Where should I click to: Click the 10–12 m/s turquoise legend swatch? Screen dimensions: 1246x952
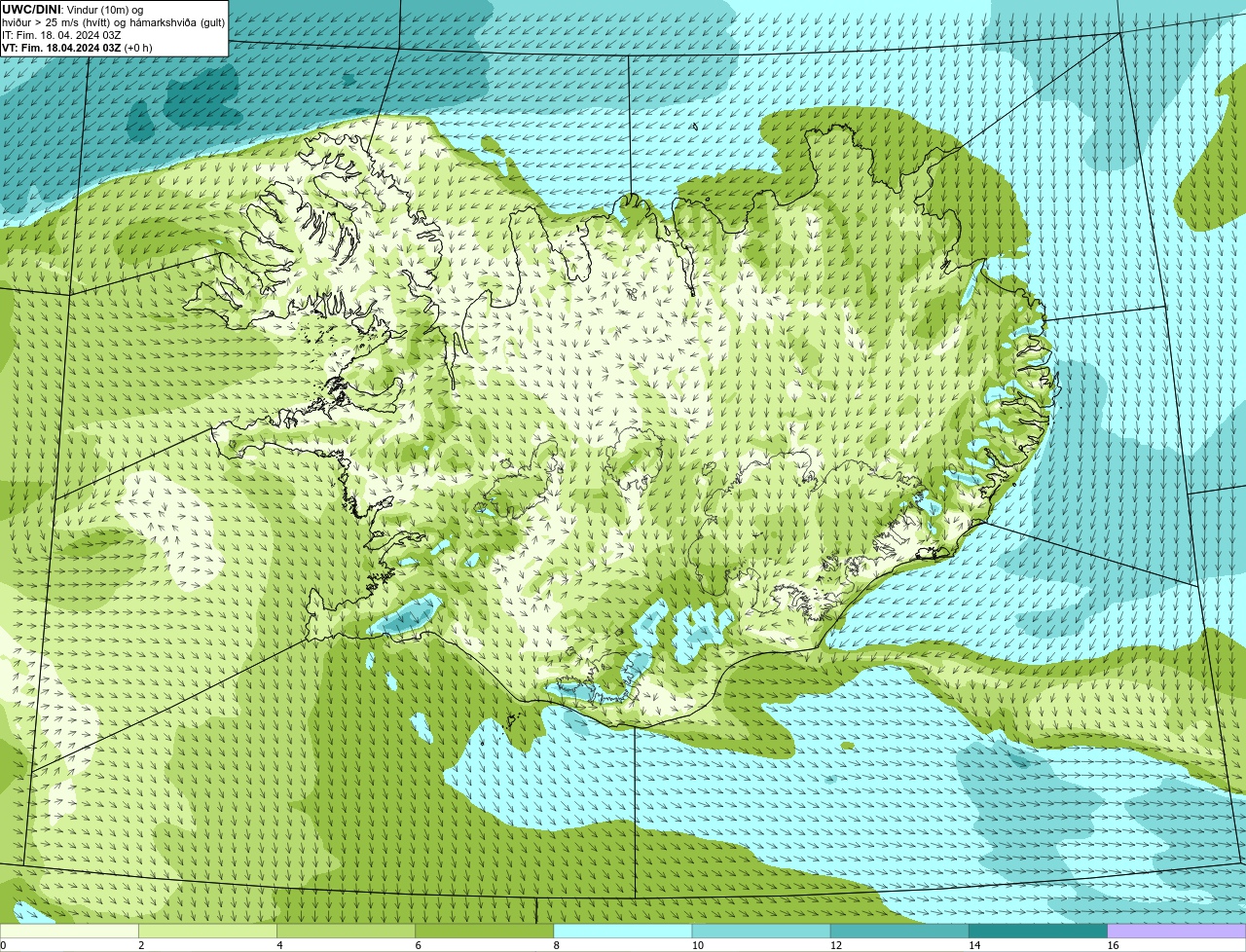pyautogui.click(x=761, y=932)
